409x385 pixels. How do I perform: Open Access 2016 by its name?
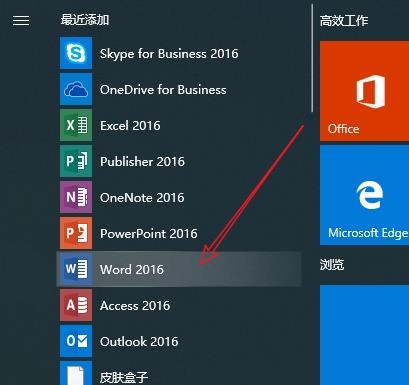coord(135,306)
